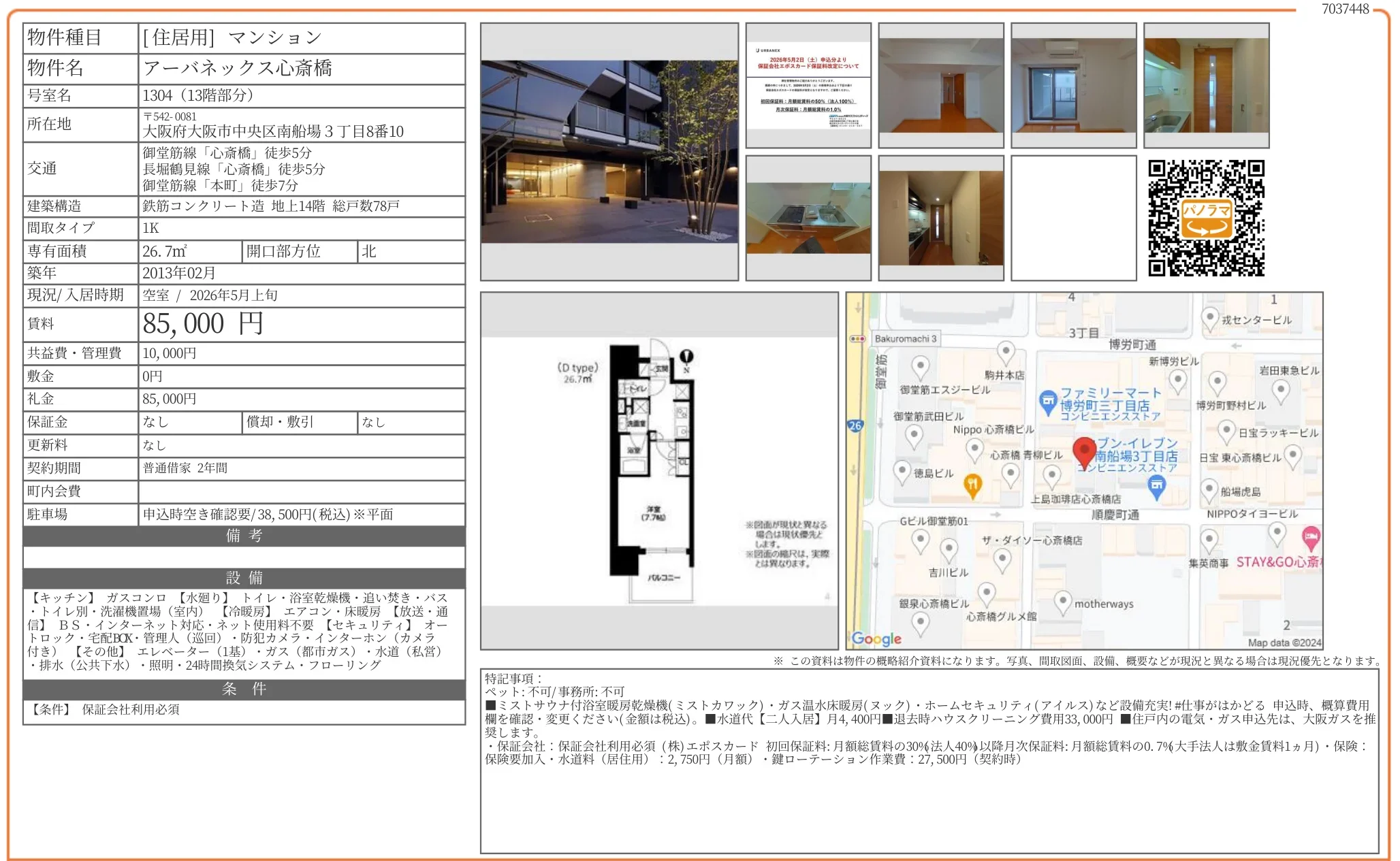Open the night-time building exterior photo

(x=608, y=153)
